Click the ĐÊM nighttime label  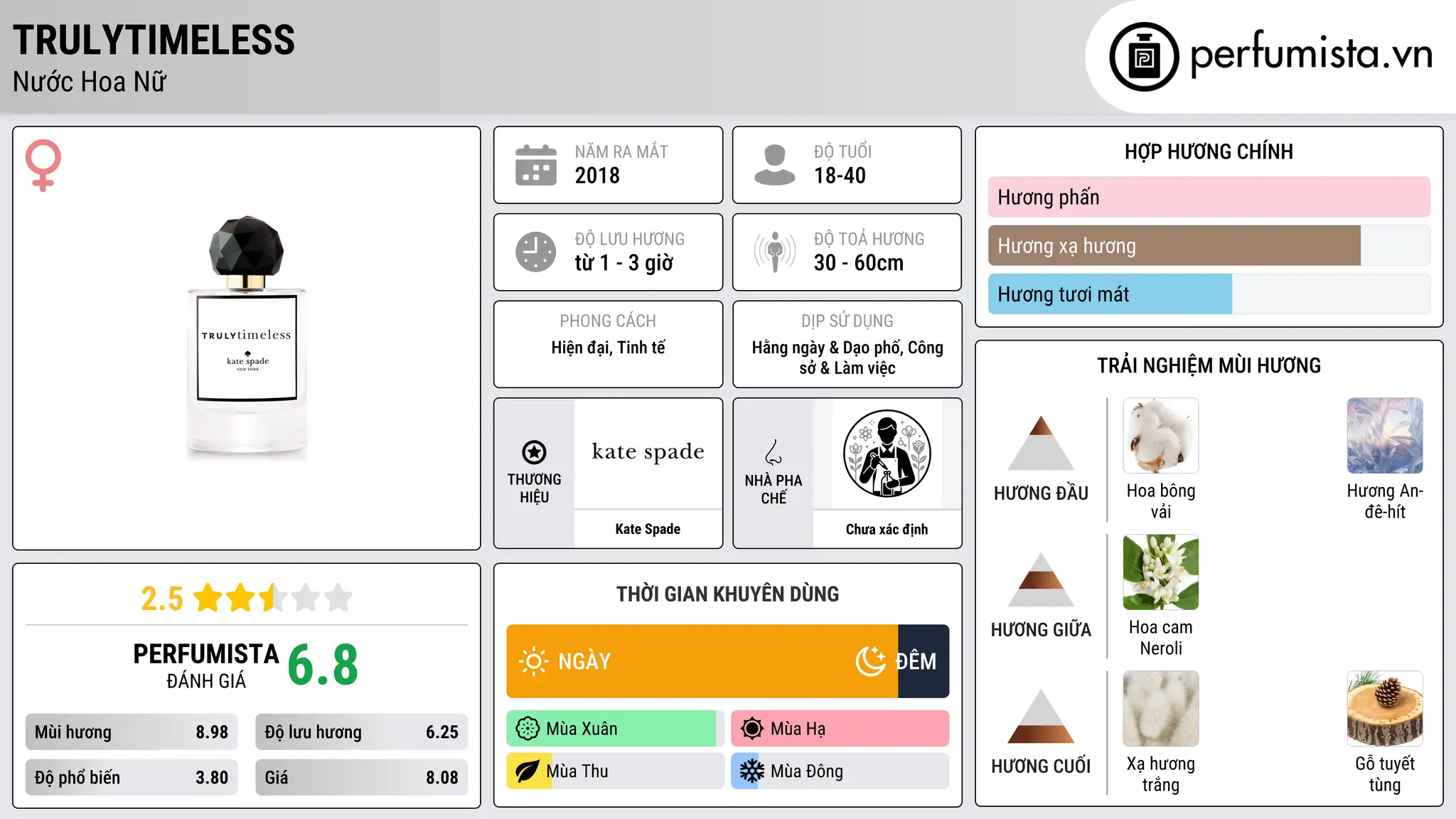tap(916, 661)
